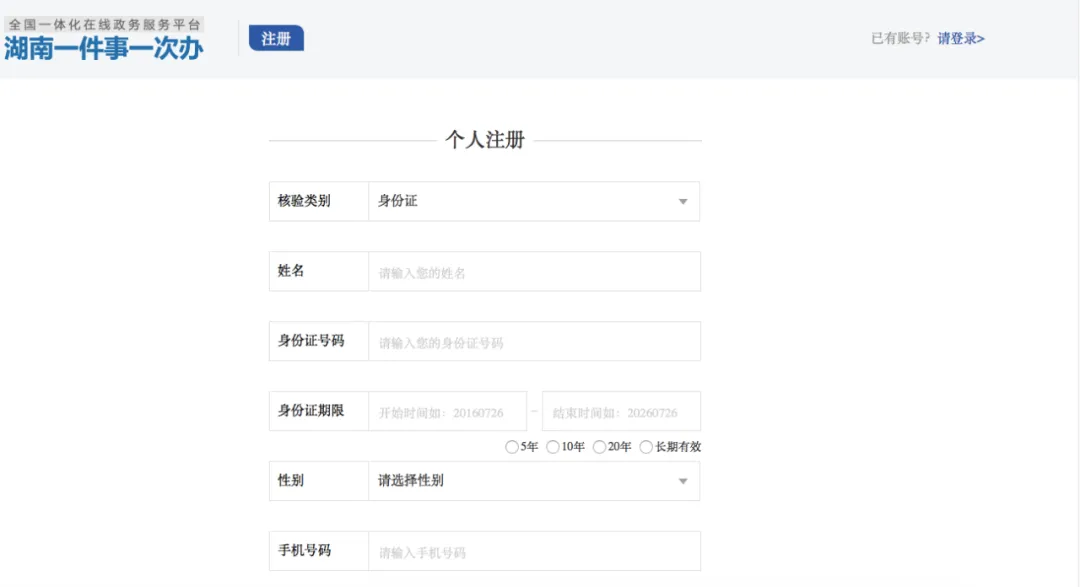Focus the 身份证号码 input field

click(534, 341)
